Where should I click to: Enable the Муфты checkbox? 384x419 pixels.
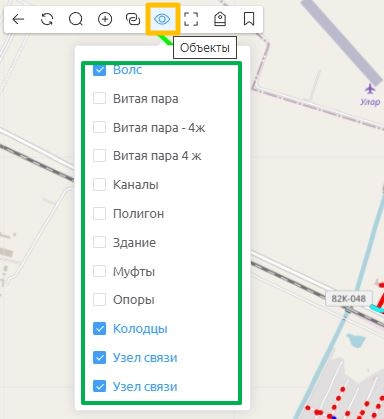point(99,271)
